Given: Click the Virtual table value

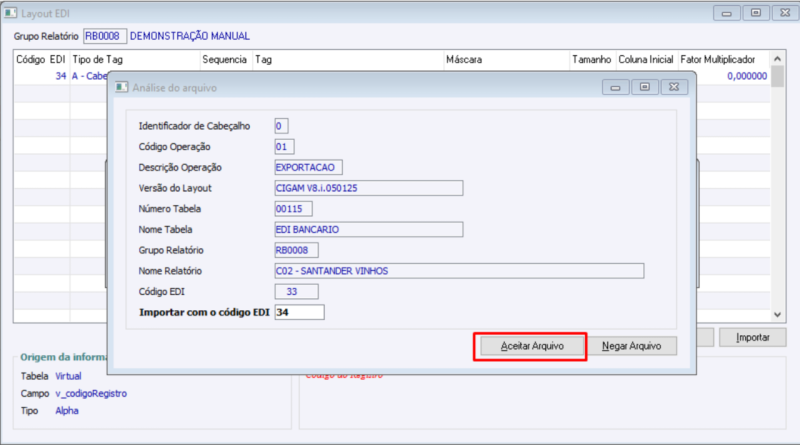Looking at the screenshot, I should (68, 376).
